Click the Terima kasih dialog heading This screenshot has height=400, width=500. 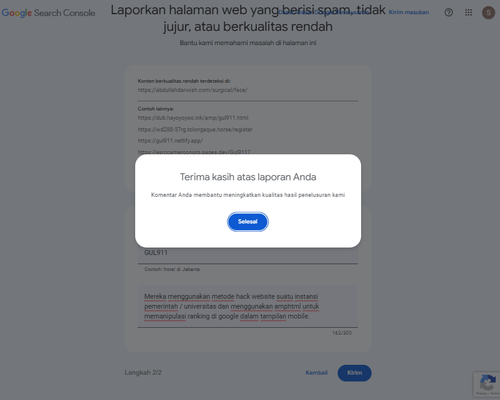248,177
